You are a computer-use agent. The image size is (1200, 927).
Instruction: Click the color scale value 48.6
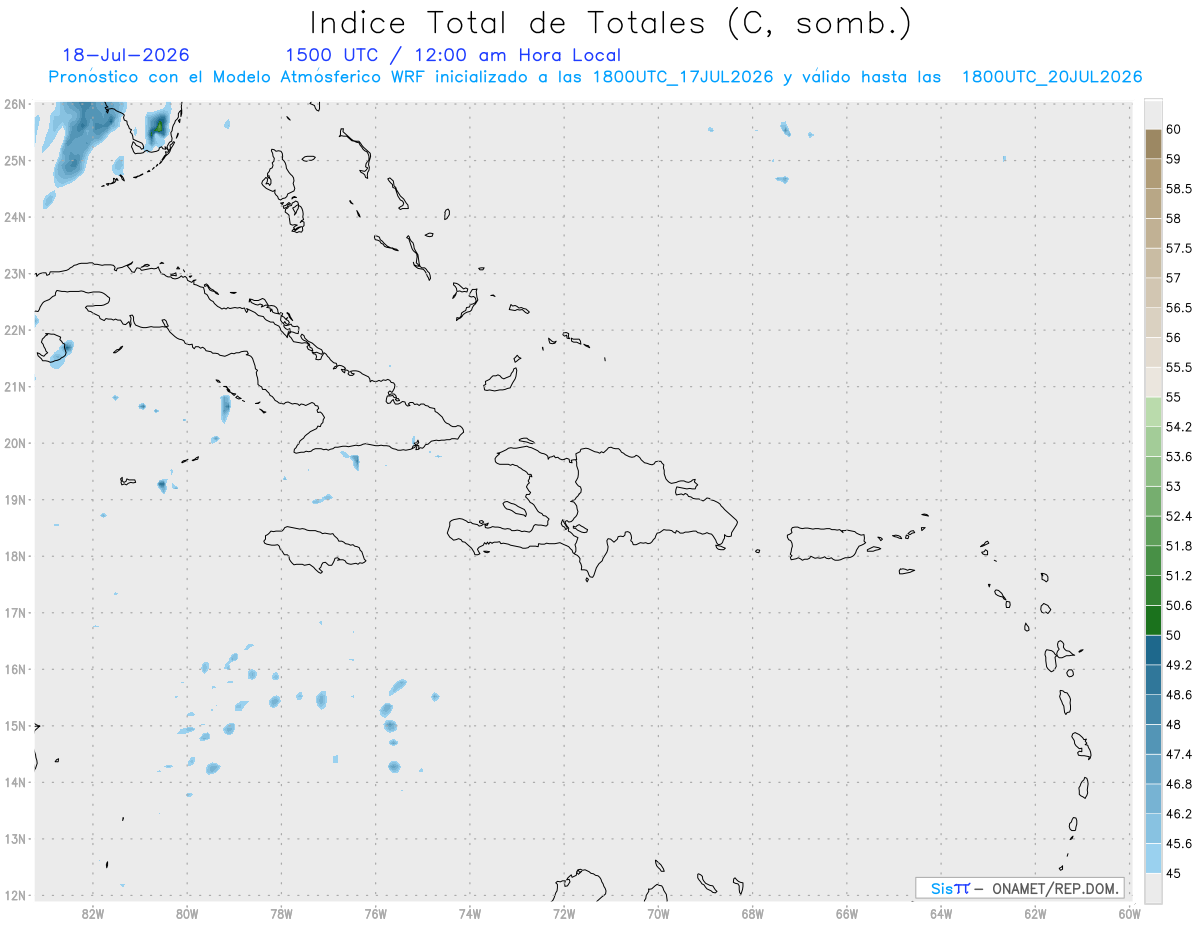pos(1178,695)
